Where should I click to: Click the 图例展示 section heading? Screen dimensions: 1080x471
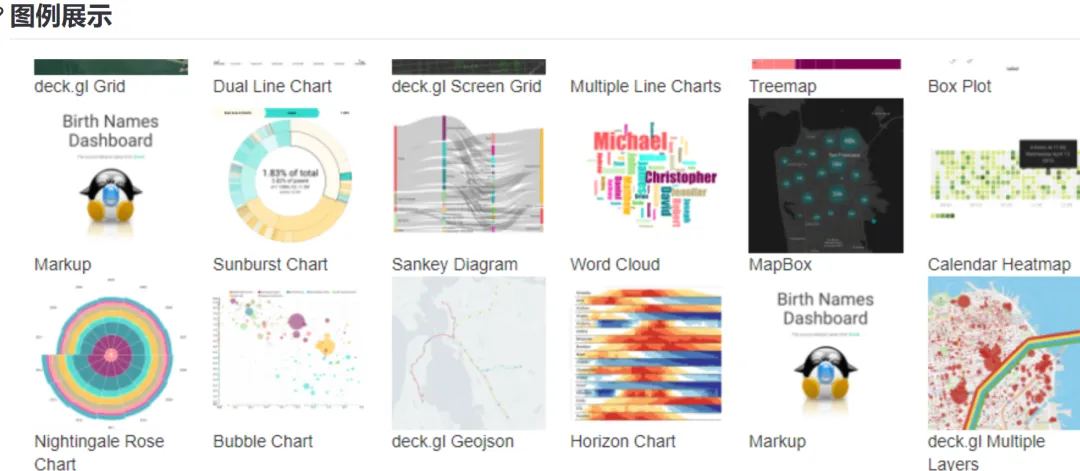(61, 17)
